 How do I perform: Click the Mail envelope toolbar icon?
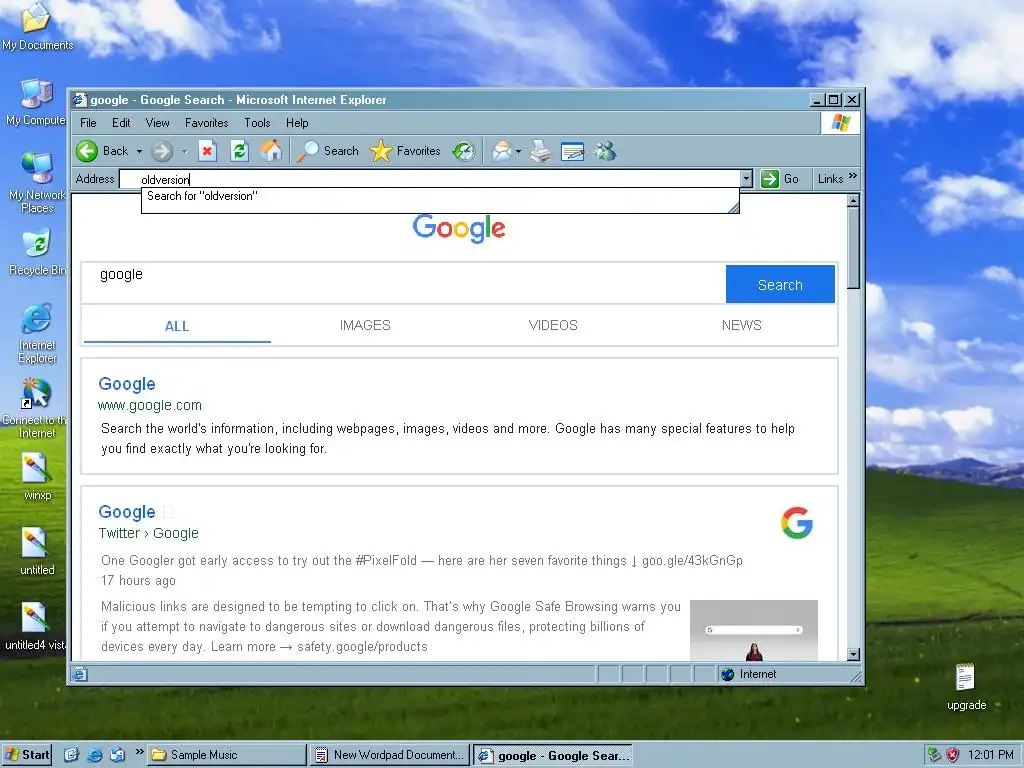click(x=502, y=152)
